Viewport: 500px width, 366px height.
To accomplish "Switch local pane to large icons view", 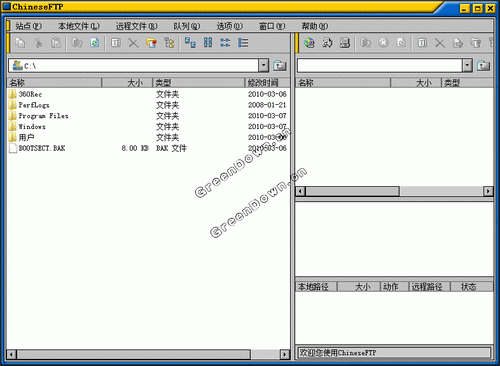I will 190,43.
